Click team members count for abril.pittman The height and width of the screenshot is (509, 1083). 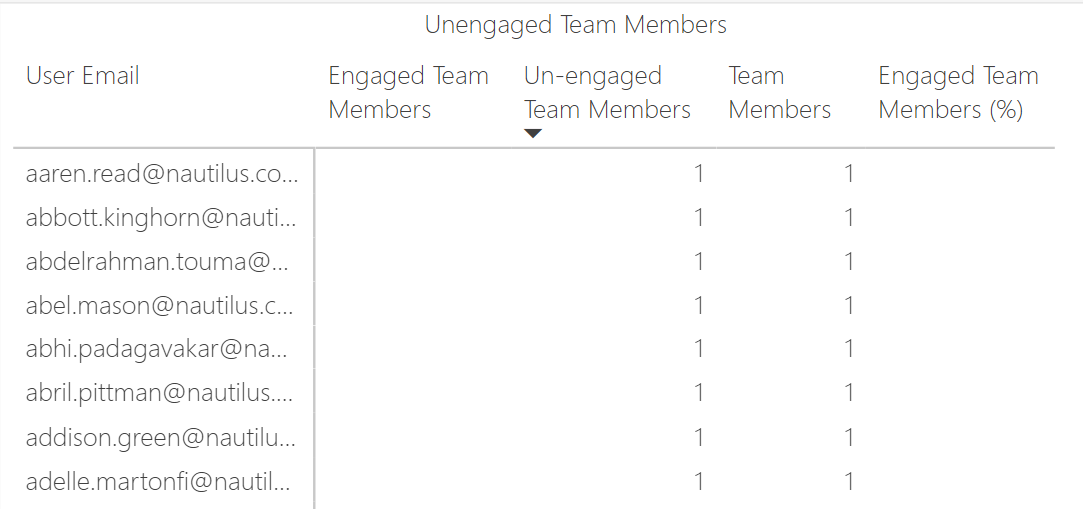(x=849, y=394)
